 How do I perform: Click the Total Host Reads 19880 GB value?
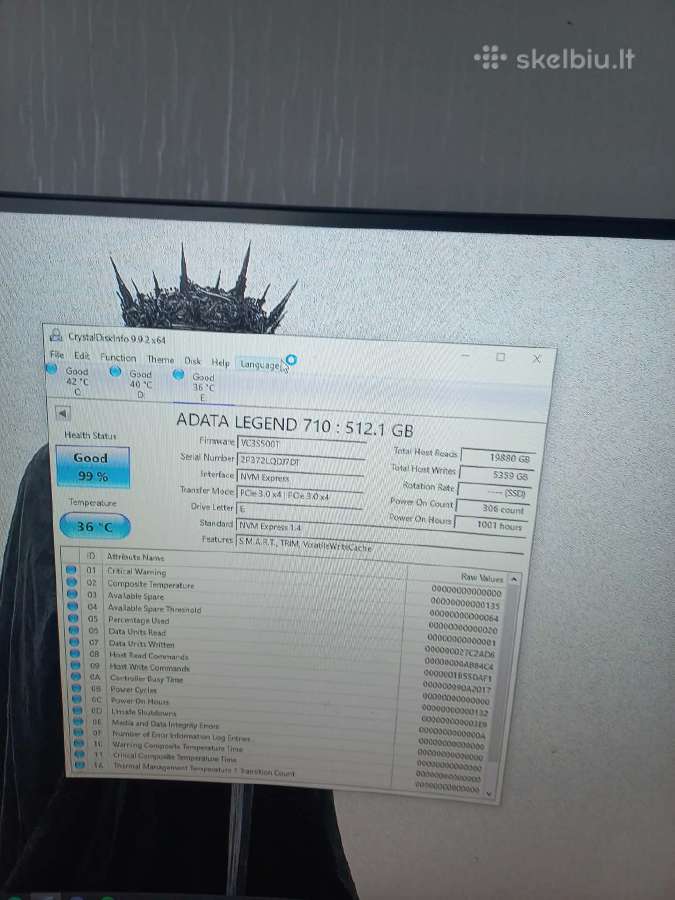point(497,457)
